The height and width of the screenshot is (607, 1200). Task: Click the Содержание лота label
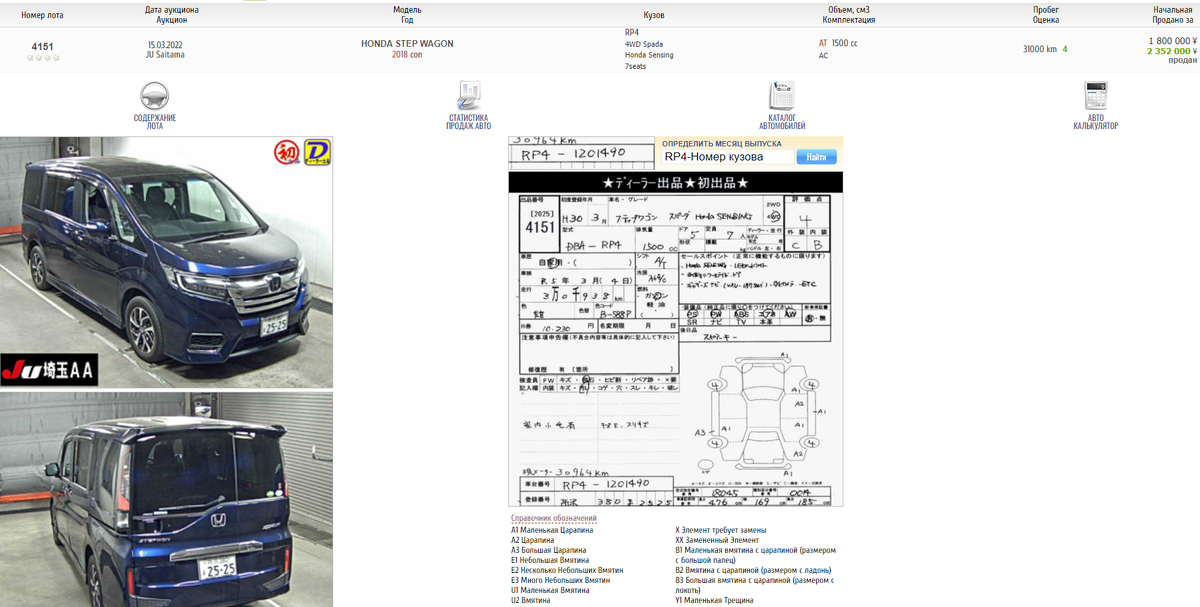pyautogui.click(x=155, y=122)
